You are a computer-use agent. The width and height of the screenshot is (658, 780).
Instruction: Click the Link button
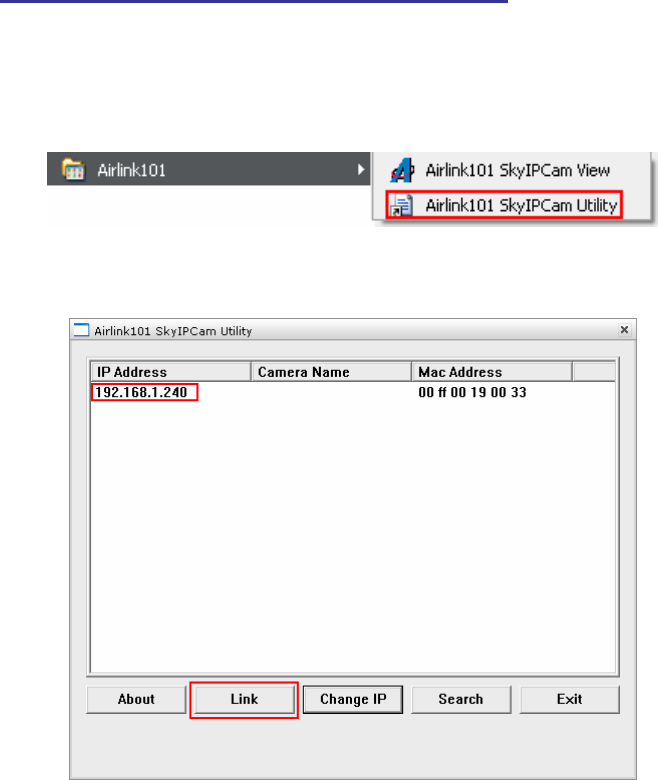tap(244, 699)
